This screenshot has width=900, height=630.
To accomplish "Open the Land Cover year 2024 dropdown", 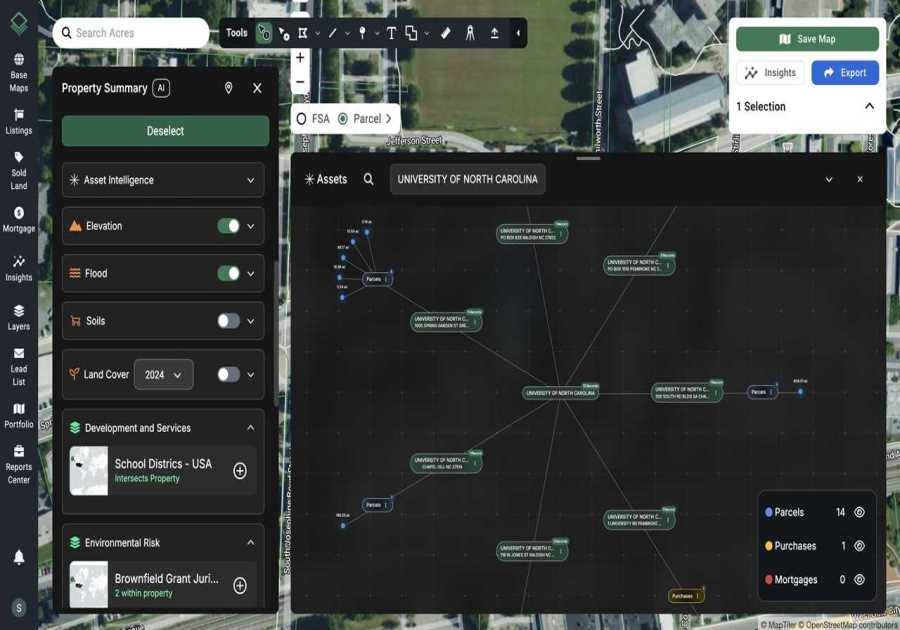I will pyautogui.click(x=164, y=374).
